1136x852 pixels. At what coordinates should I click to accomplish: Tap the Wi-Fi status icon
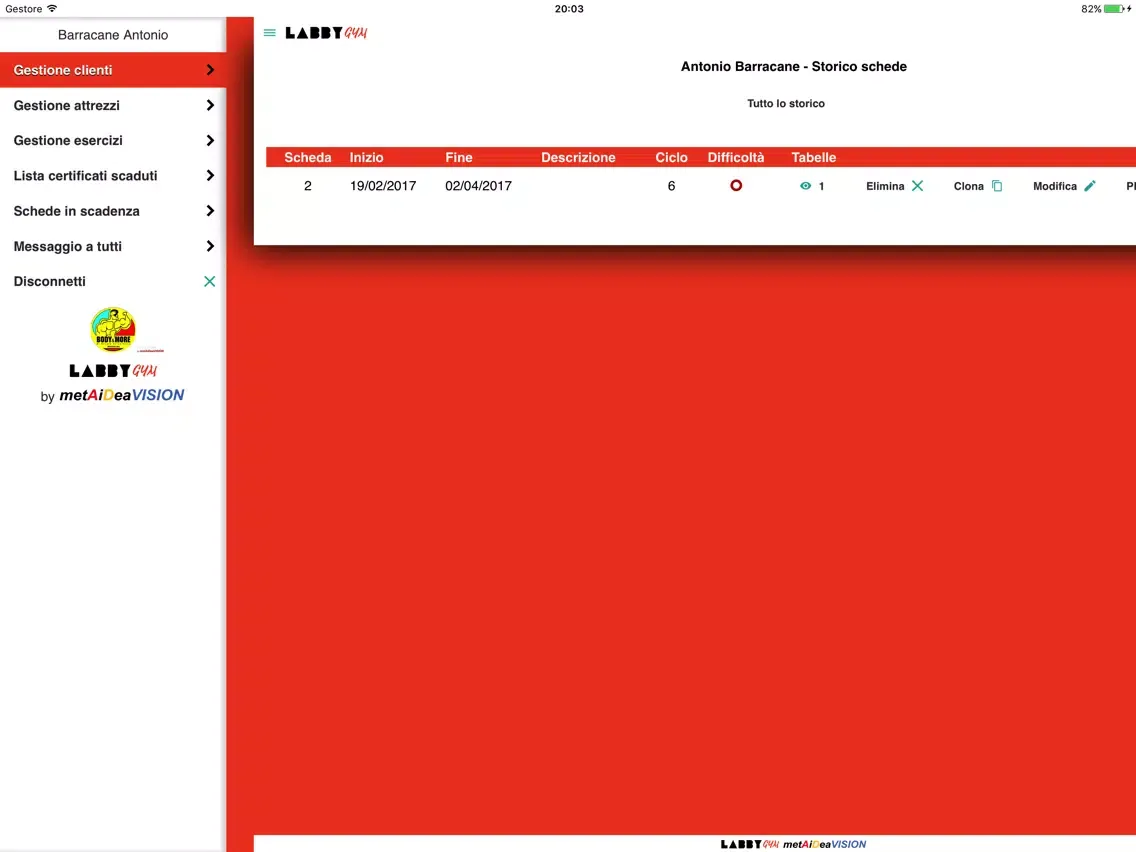click(51, 9)
